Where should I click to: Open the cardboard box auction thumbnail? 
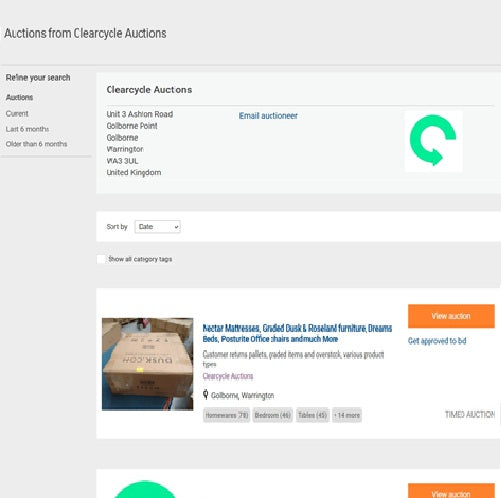click(x=147, y=364)
